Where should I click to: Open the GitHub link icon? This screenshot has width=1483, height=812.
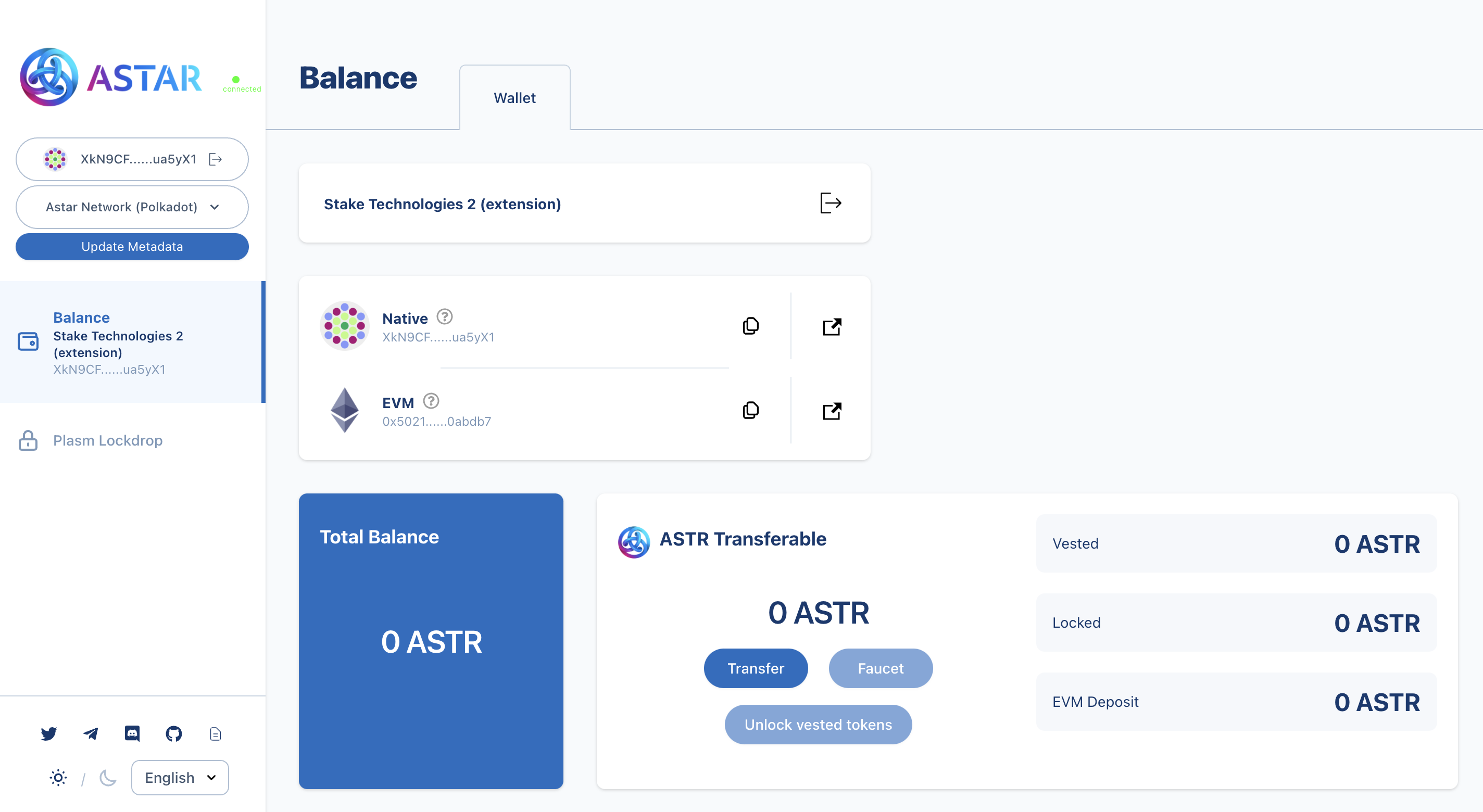(x=174, y=733)
